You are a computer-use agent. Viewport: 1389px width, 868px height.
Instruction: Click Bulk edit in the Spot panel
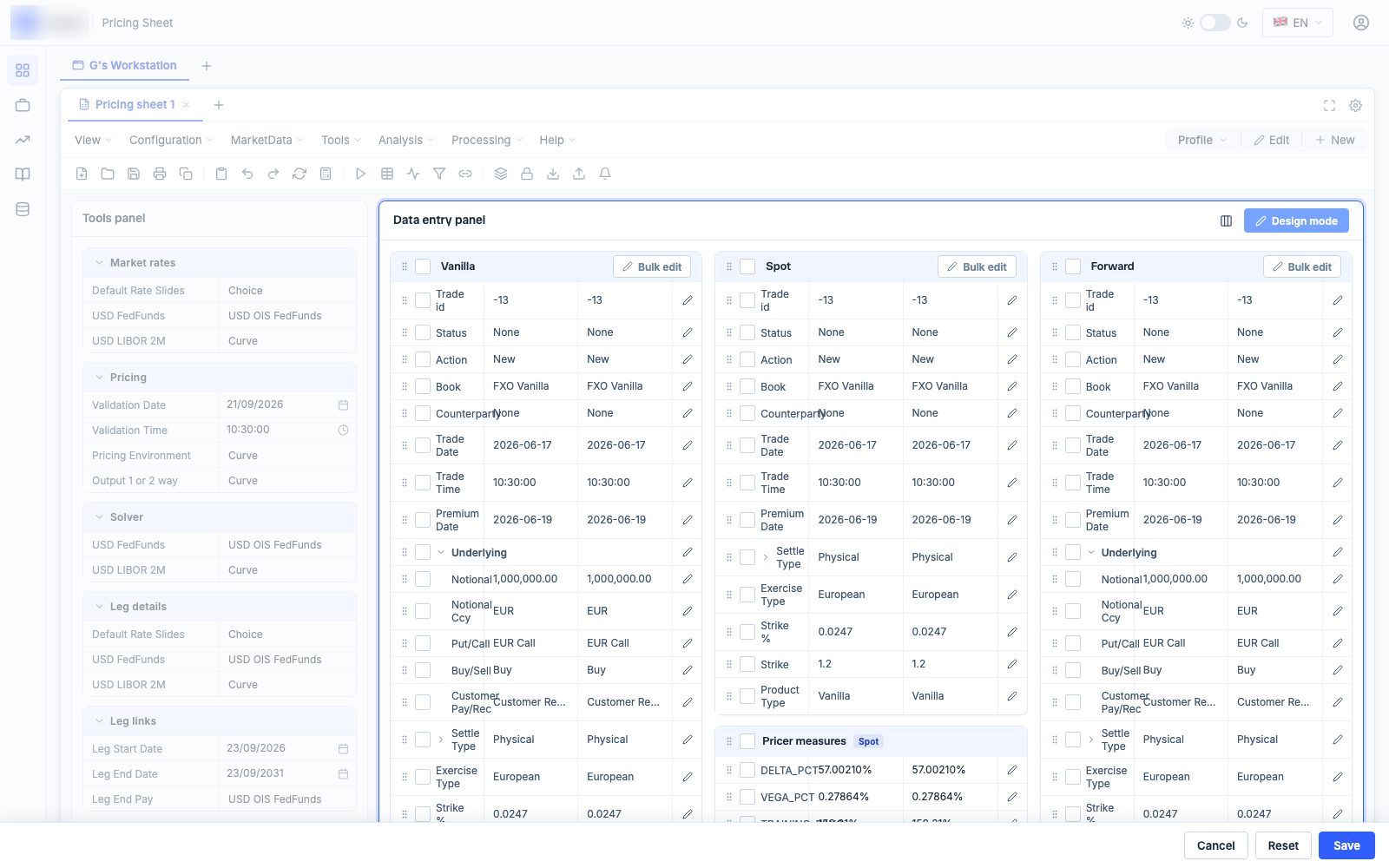coord(977,266)
